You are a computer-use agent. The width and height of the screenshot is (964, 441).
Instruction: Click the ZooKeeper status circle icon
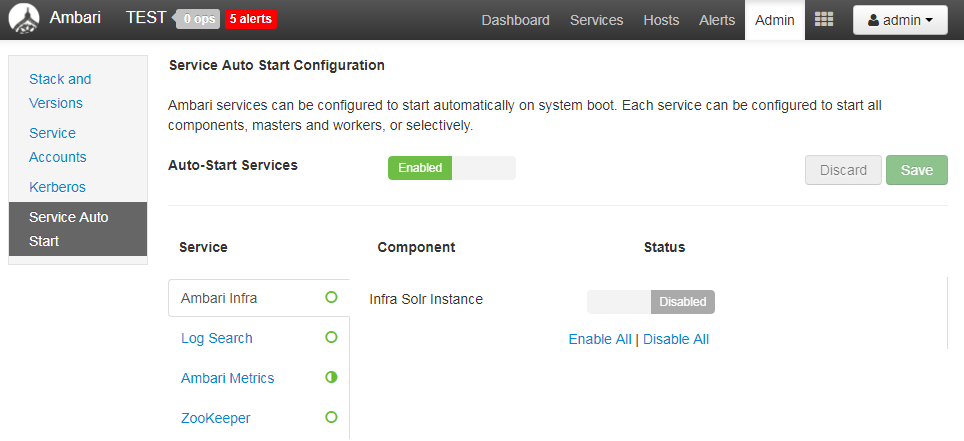[x=331, y=417]
